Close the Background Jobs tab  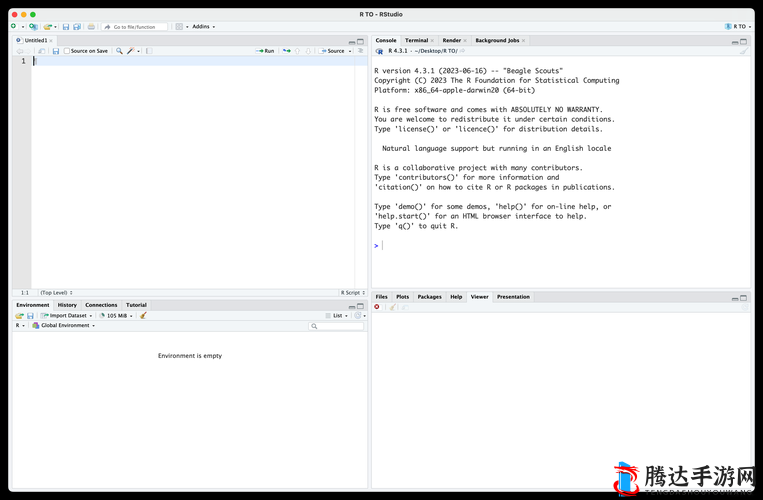[x=524, y=41]
